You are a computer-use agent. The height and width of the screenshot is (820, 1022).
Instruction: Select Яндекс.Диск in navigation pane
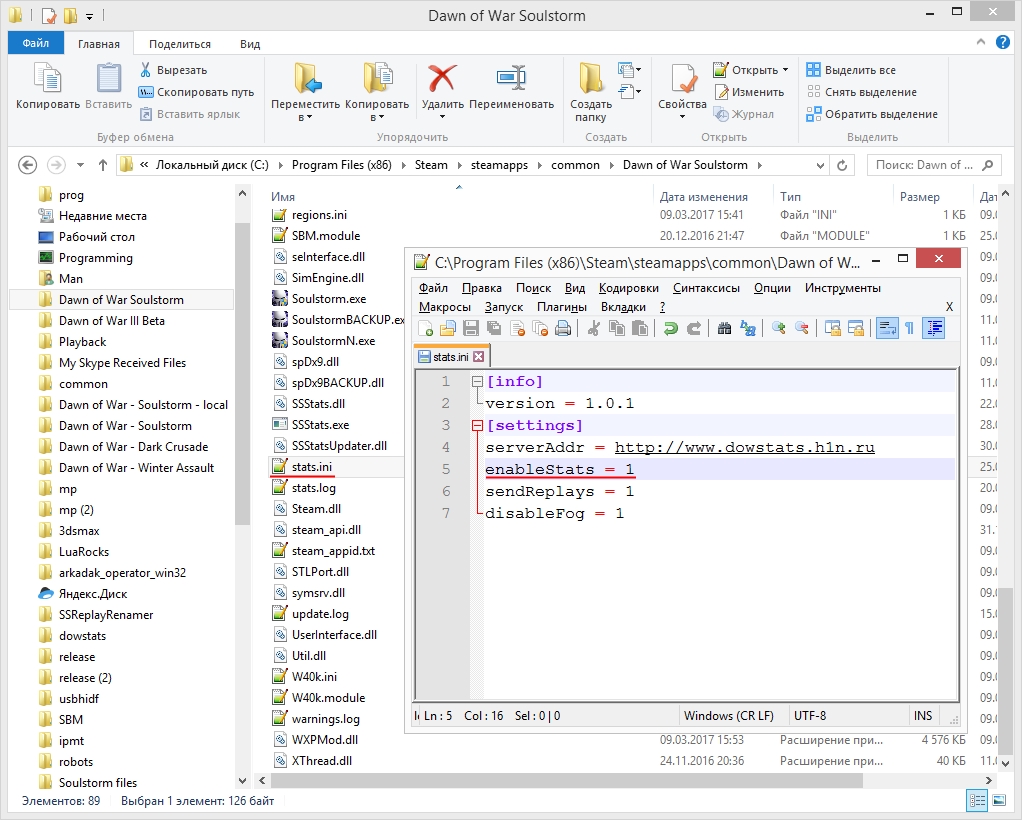(x=93, y=594)
